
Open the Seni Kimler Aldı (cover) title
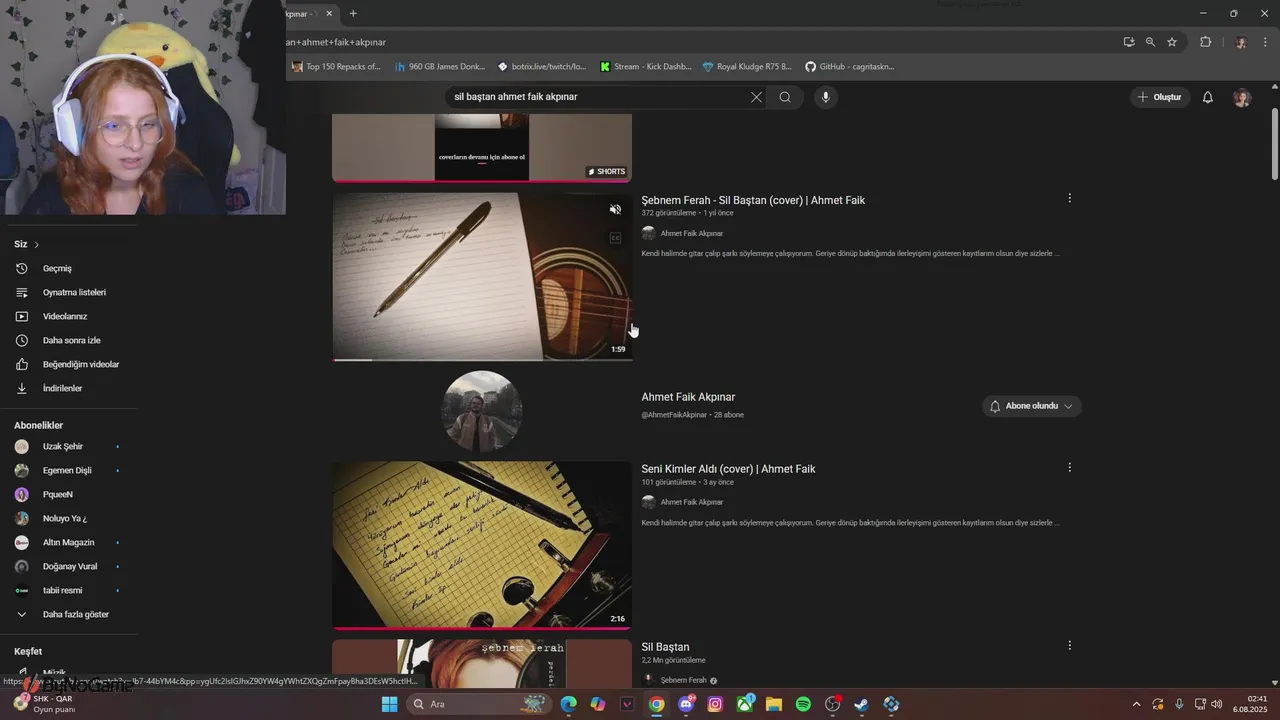[x=728, y=469]
